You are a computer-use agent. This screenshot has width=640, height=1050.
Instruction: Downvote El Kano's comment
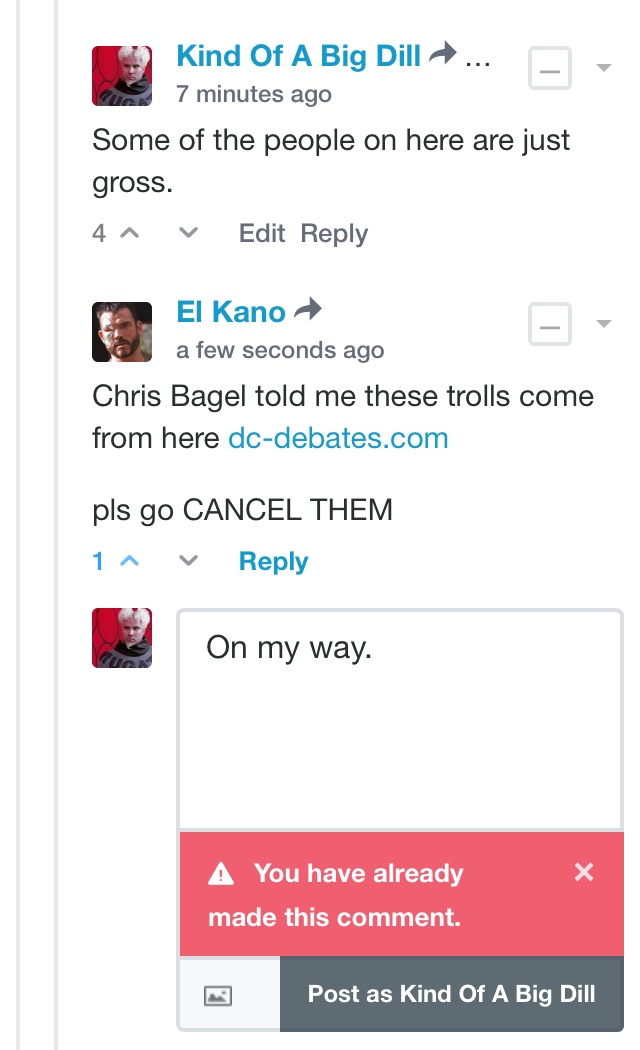[188, 560]
